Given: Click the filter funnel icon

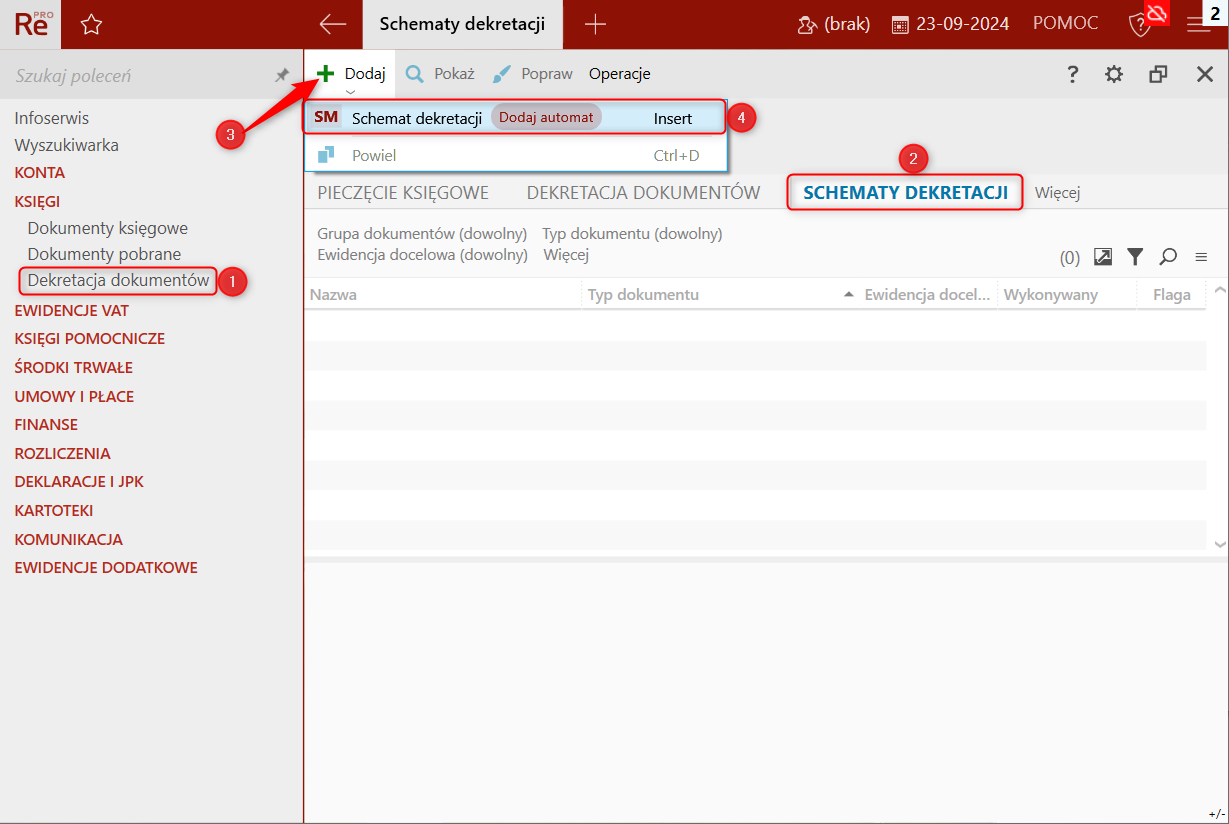Looking at the screenshot, I should coord(1135,257).
